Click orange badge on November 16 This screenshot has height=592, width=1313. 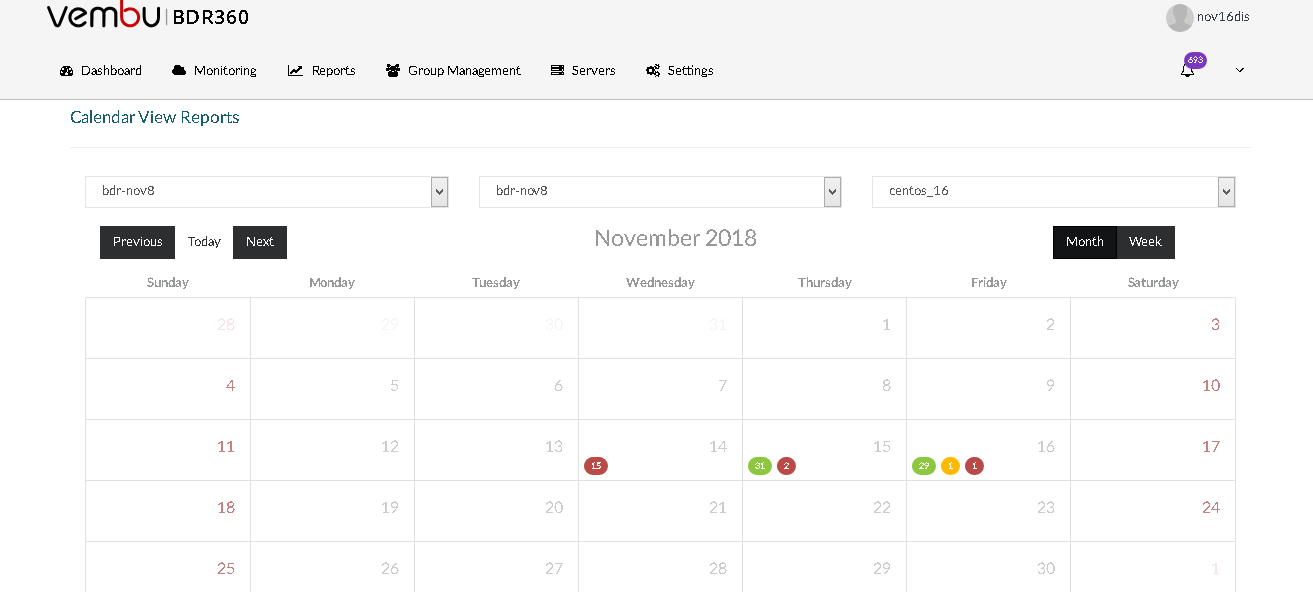pos(950,466)
